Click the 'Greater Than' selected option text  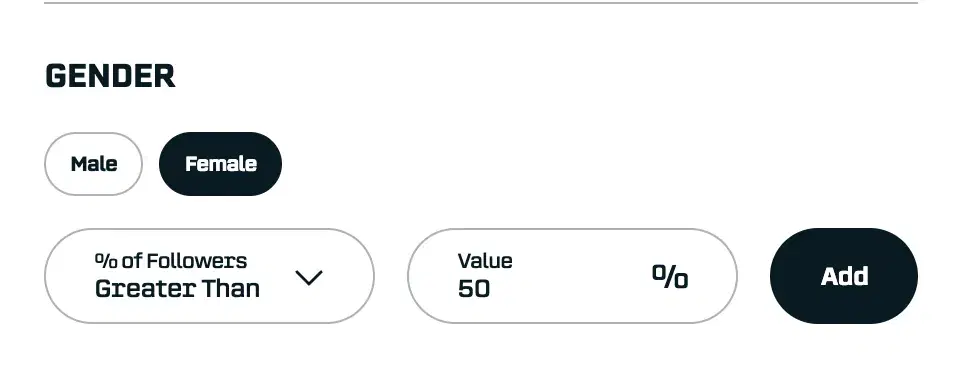(177, 288)
